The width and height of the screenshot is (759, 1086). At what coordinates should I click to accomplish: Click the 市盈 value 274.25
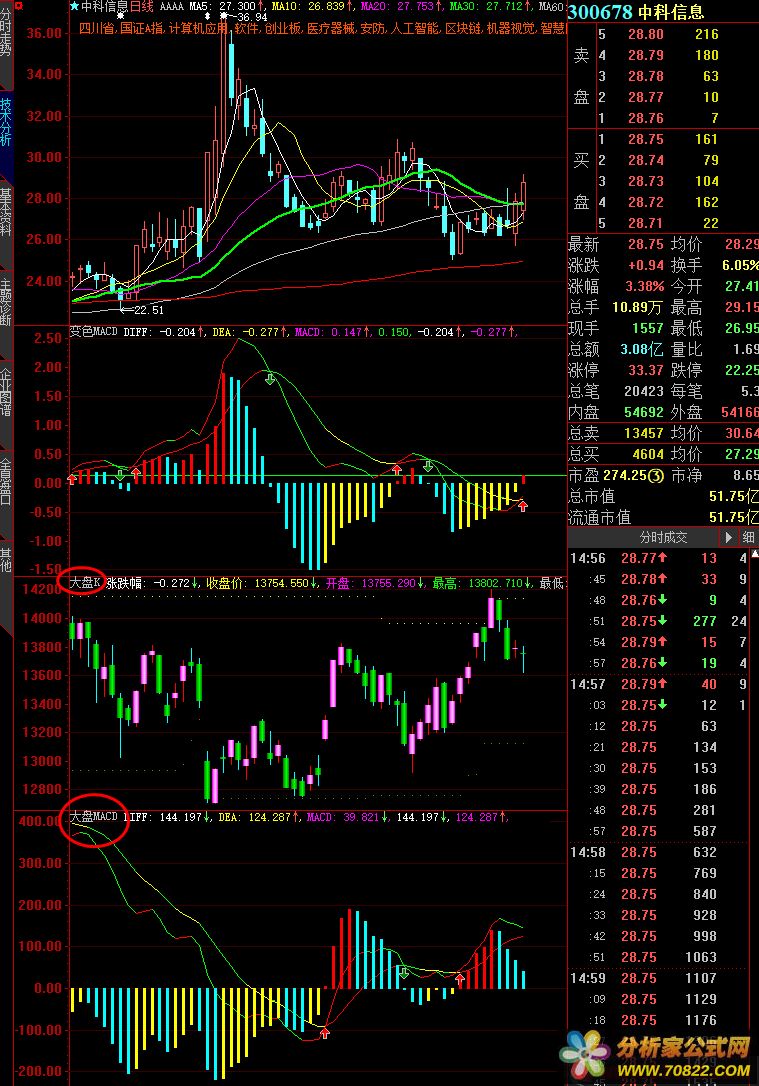click(x=625, y=475)
